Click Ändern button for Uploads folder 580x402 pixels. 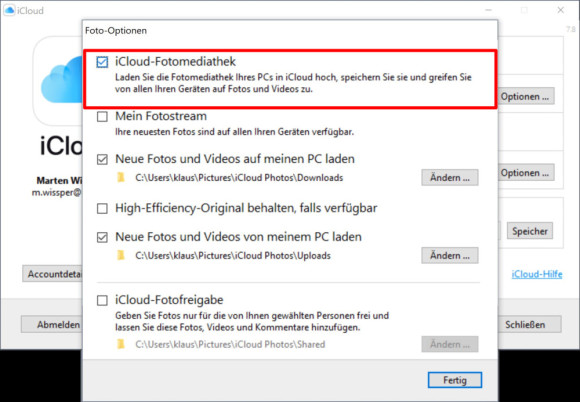coord(450,256)
